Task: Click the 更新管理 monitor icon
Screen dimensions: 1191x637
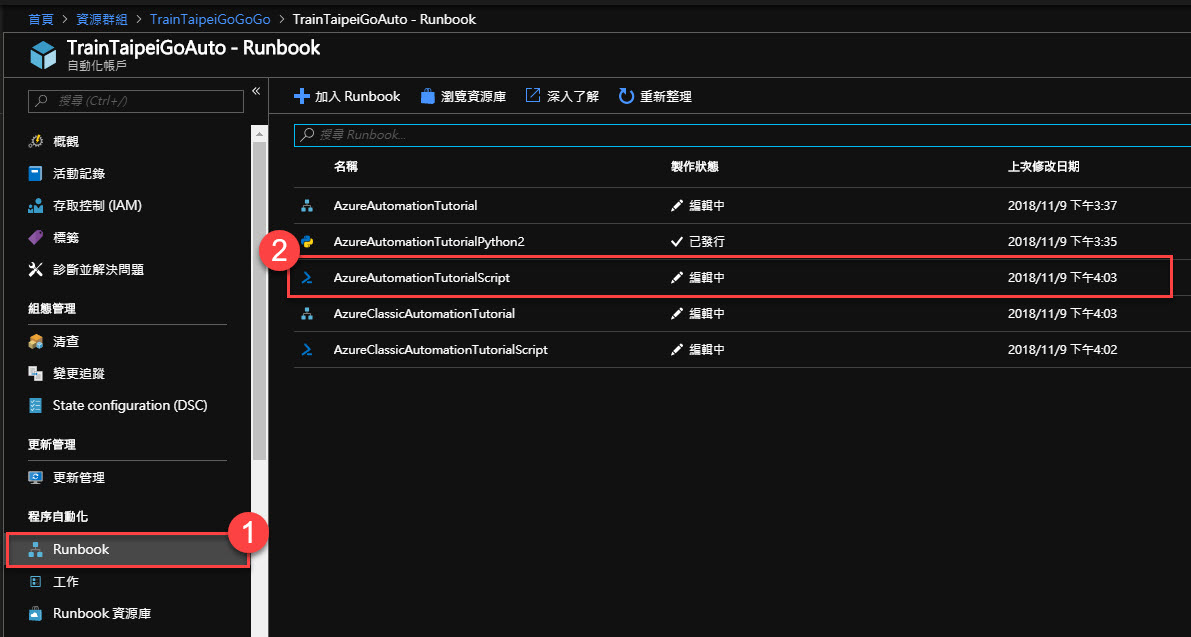Action: coord(36,478)
